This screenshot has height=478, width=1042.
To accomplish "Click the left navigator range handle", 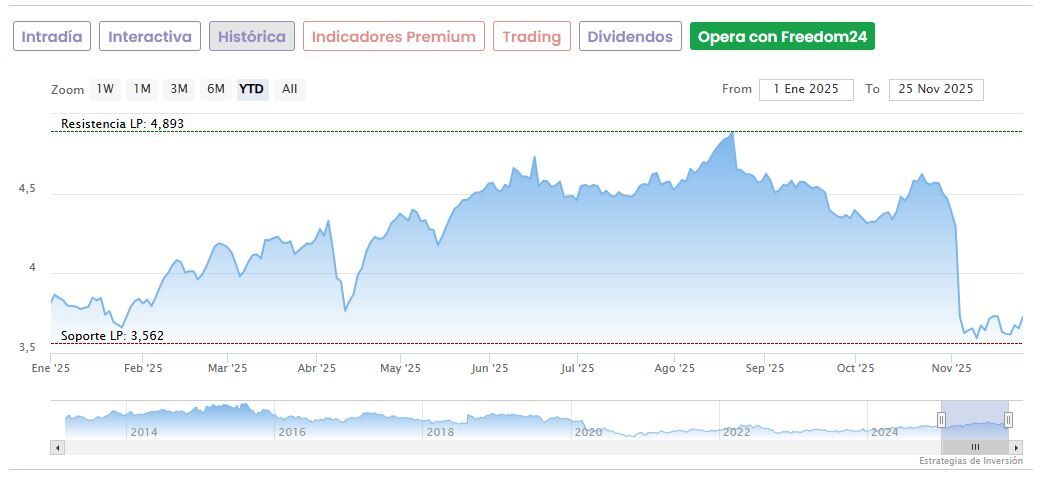I will [x=941, y=419].
